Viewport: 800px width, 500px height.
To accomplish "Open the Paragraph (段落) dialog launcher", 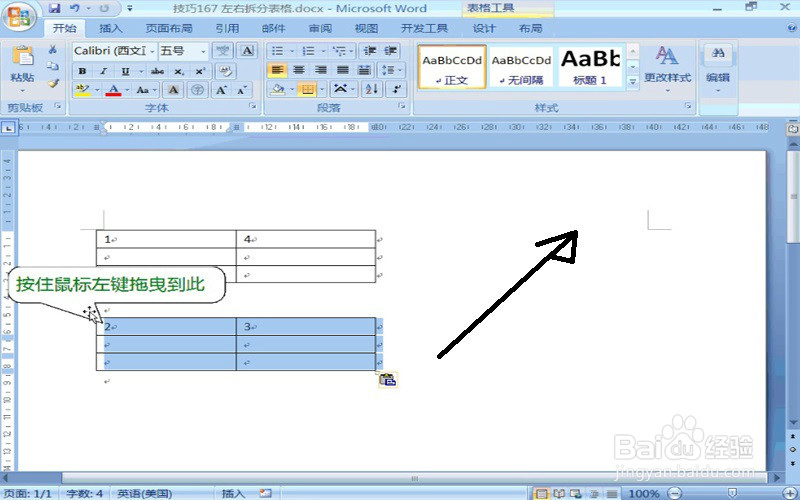I will (x=402, y=106).
